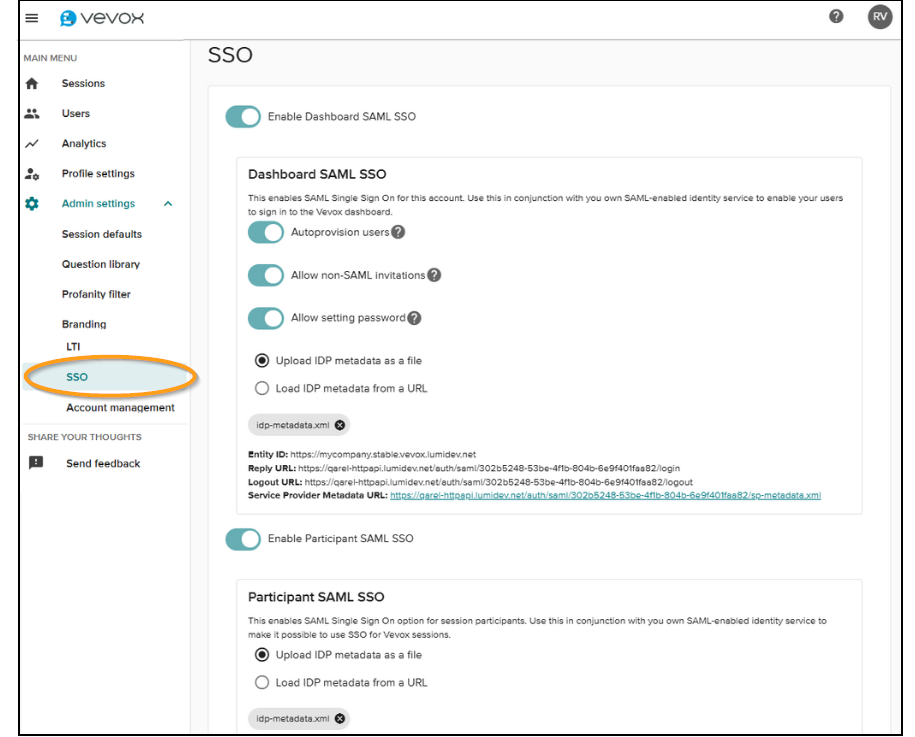
Task: Click the Logout URL text
Action: pos(498,482)
